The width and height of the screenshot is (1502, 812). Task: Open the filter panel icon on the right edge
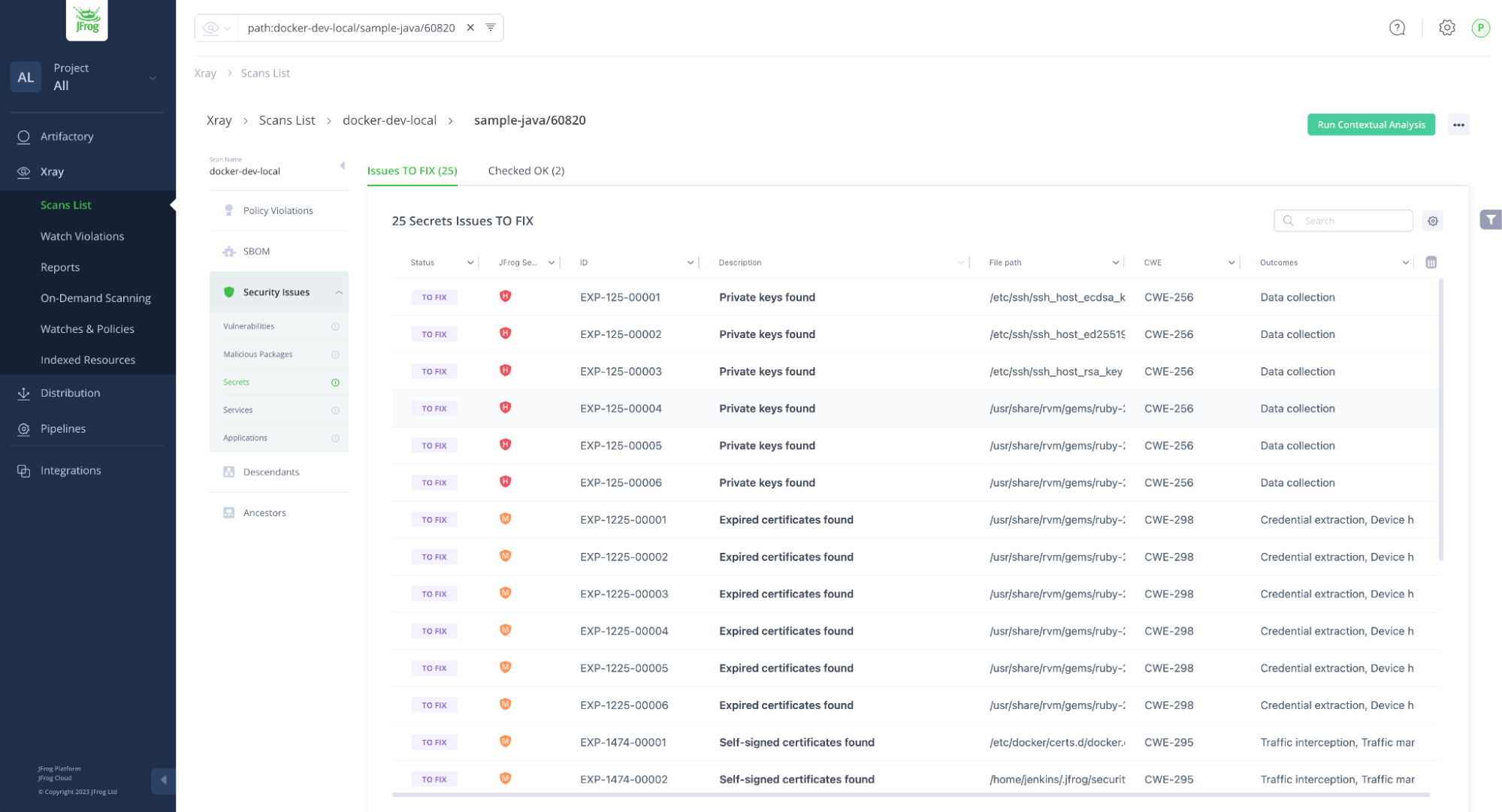click(1491, 219)
